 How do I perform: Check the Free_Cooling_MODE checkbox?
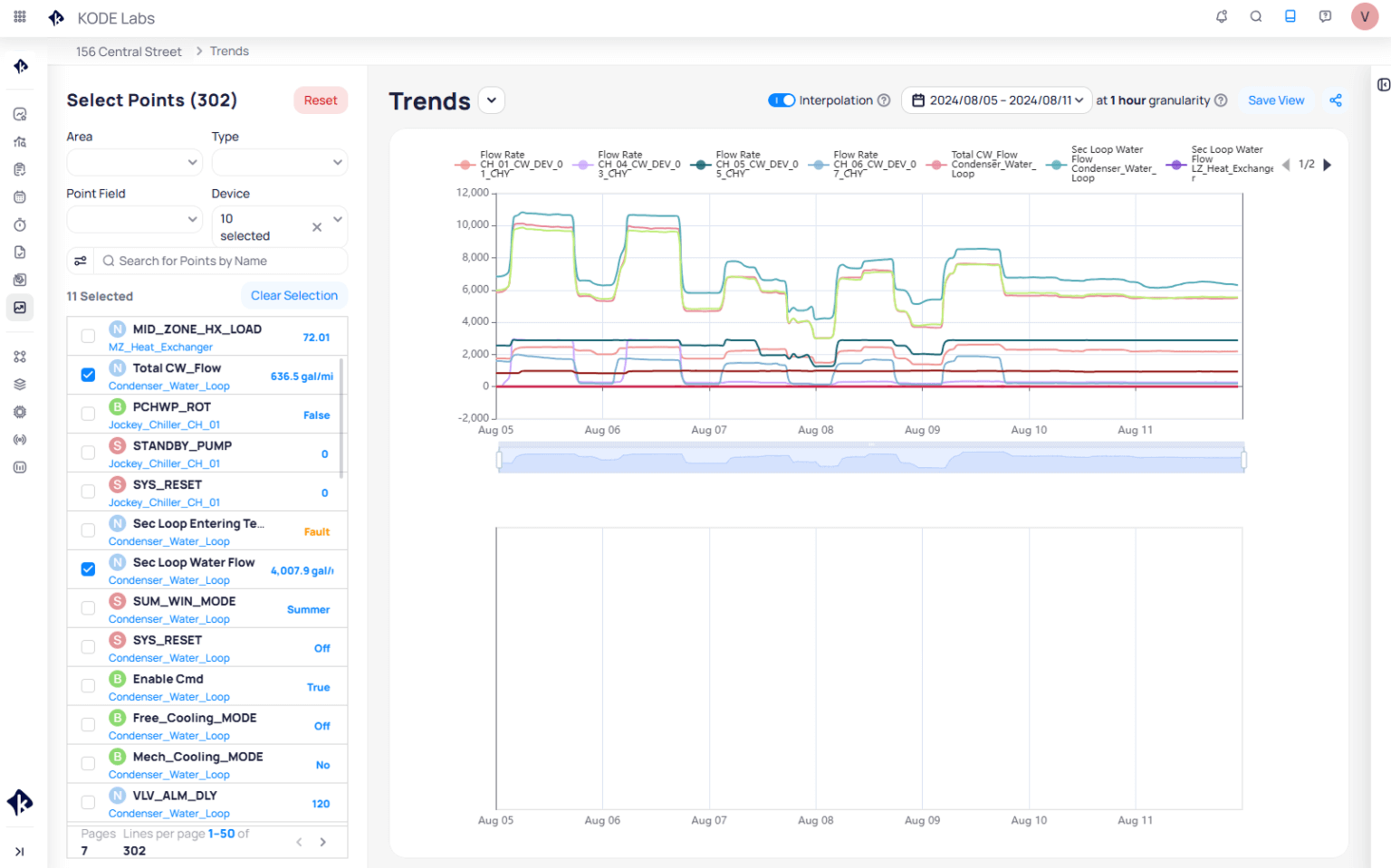(88, 725)
